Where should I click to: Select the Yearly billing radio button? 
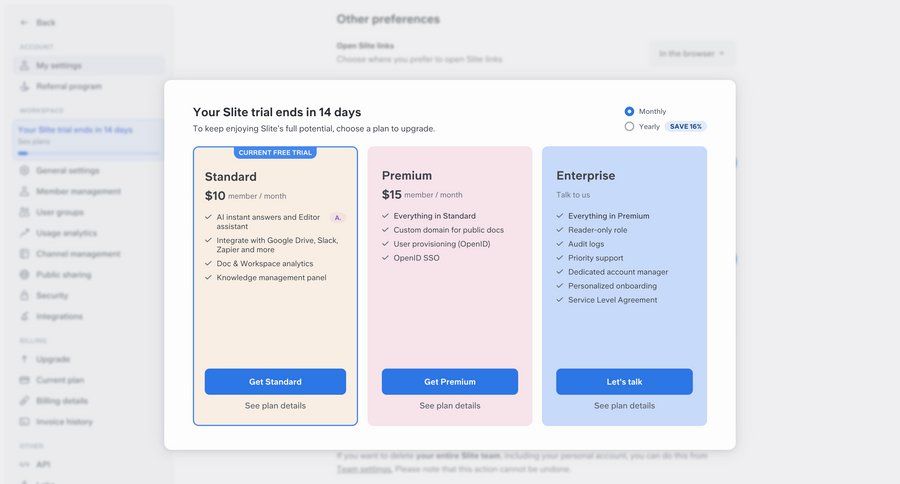pyautogui.click(x=629, y=126)
